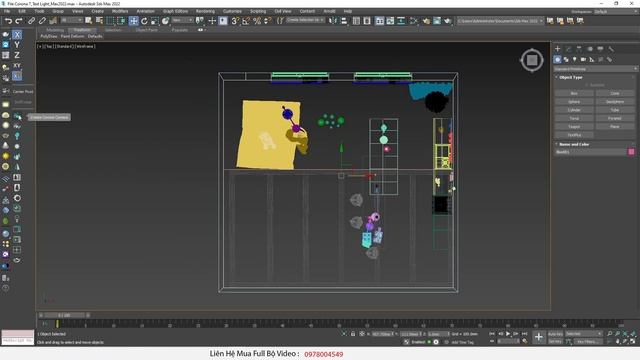Screen dimensions: 640x360
Task: Click the Cone primitive button
Action: (615, 93)
